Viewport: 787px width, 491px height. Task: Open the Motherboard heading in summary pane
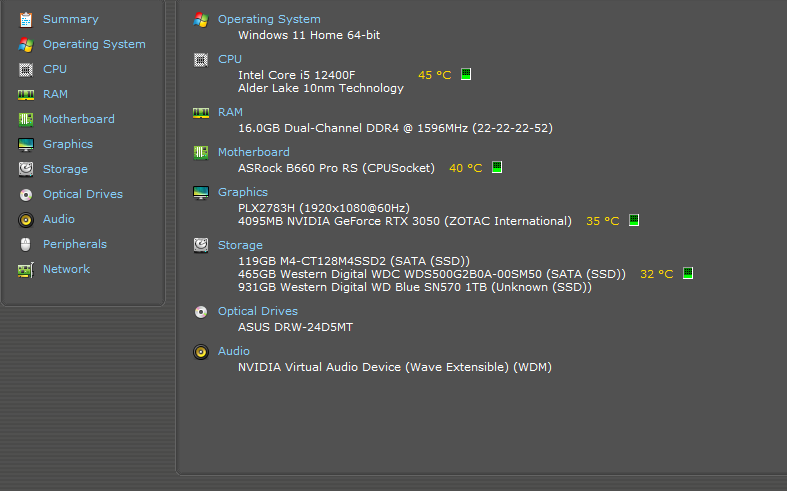[253, 152]
